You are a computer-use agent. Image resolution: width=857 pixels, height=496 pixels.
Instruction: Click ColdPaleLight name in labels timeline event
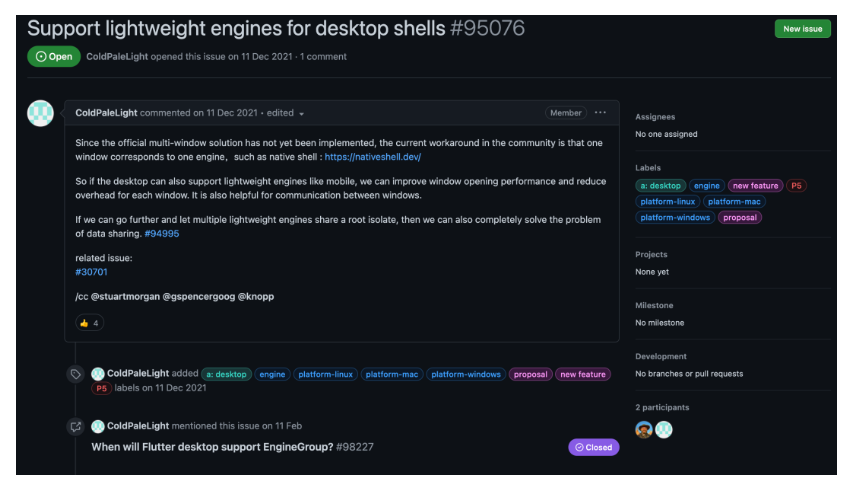138,373
